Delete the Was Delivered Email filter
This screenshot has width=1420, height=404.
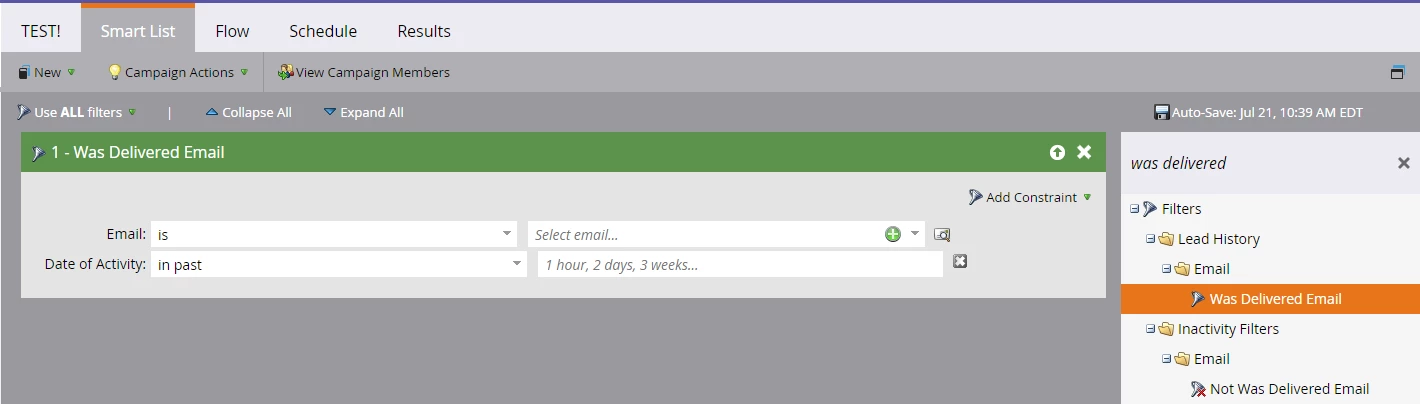click(x=1084, y=152)
